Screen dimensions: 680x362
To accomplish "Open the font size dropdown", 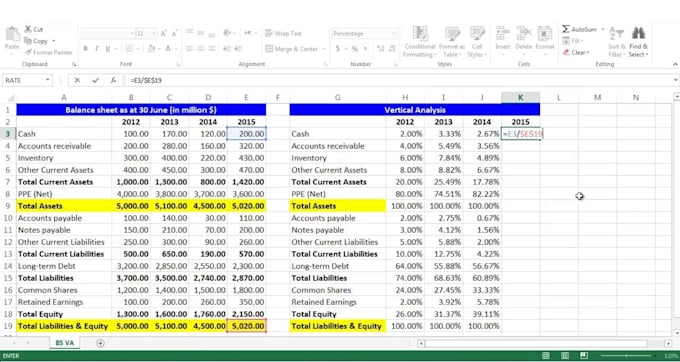I will [x=154, y=33].
